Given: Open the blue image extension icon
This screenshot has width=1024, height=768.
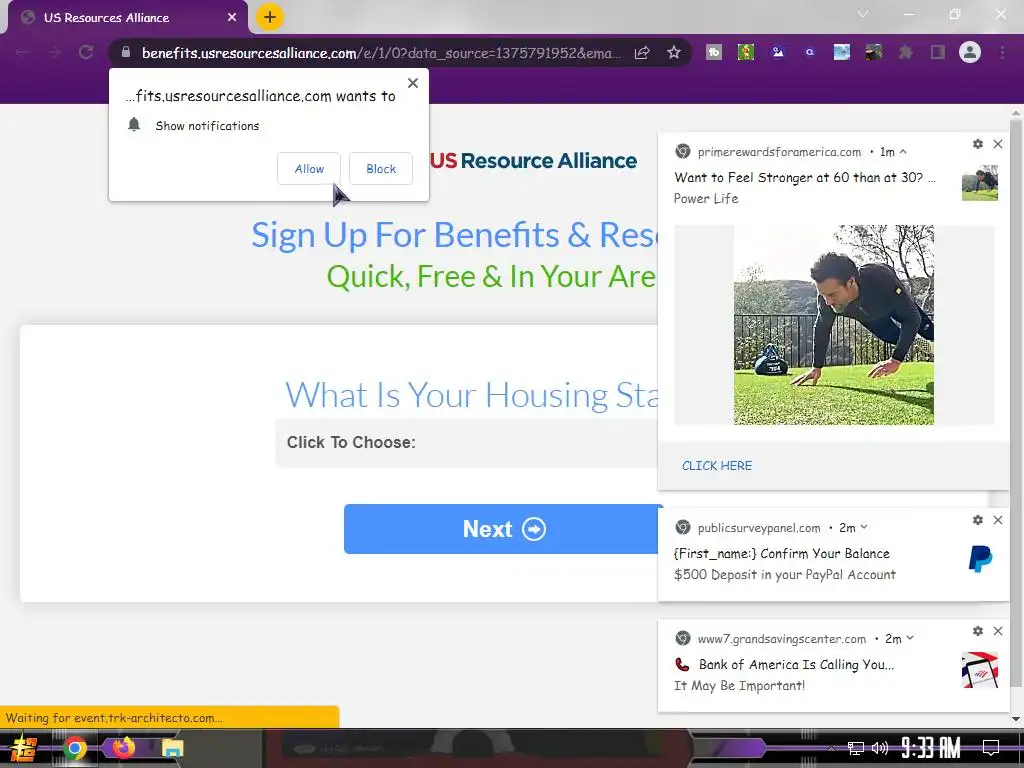Looking at the screenshot, I should point(778,52).
